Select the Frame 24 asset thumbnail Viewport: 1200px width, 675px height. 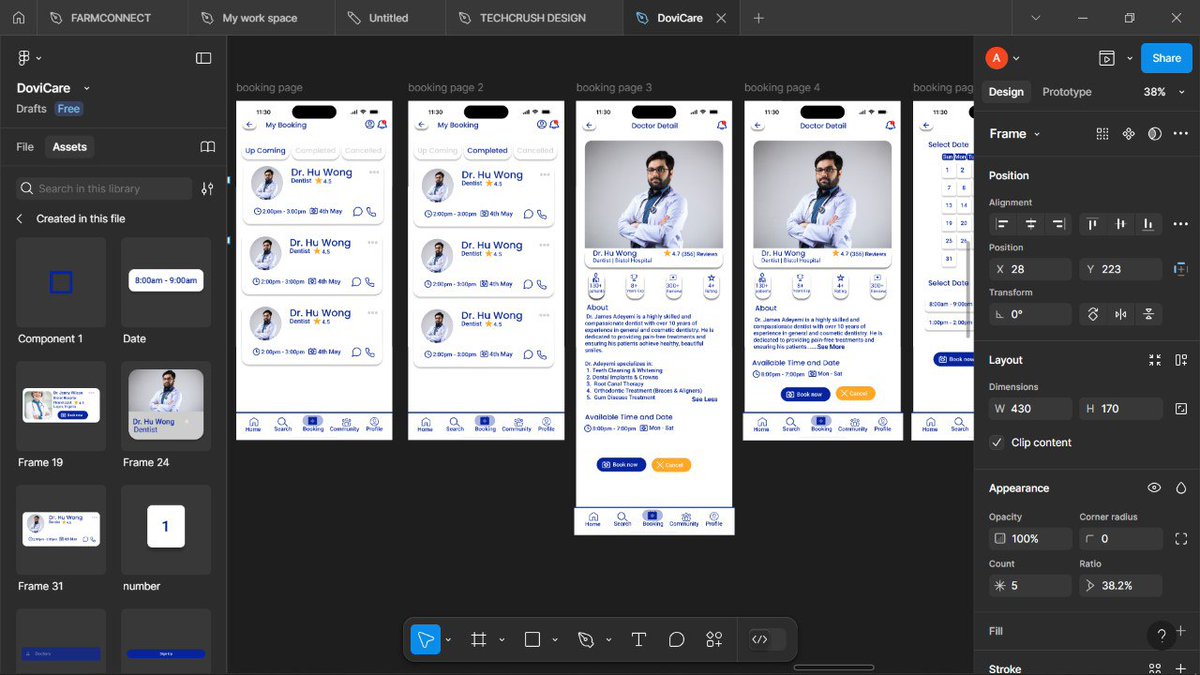(x=166, y=405)
